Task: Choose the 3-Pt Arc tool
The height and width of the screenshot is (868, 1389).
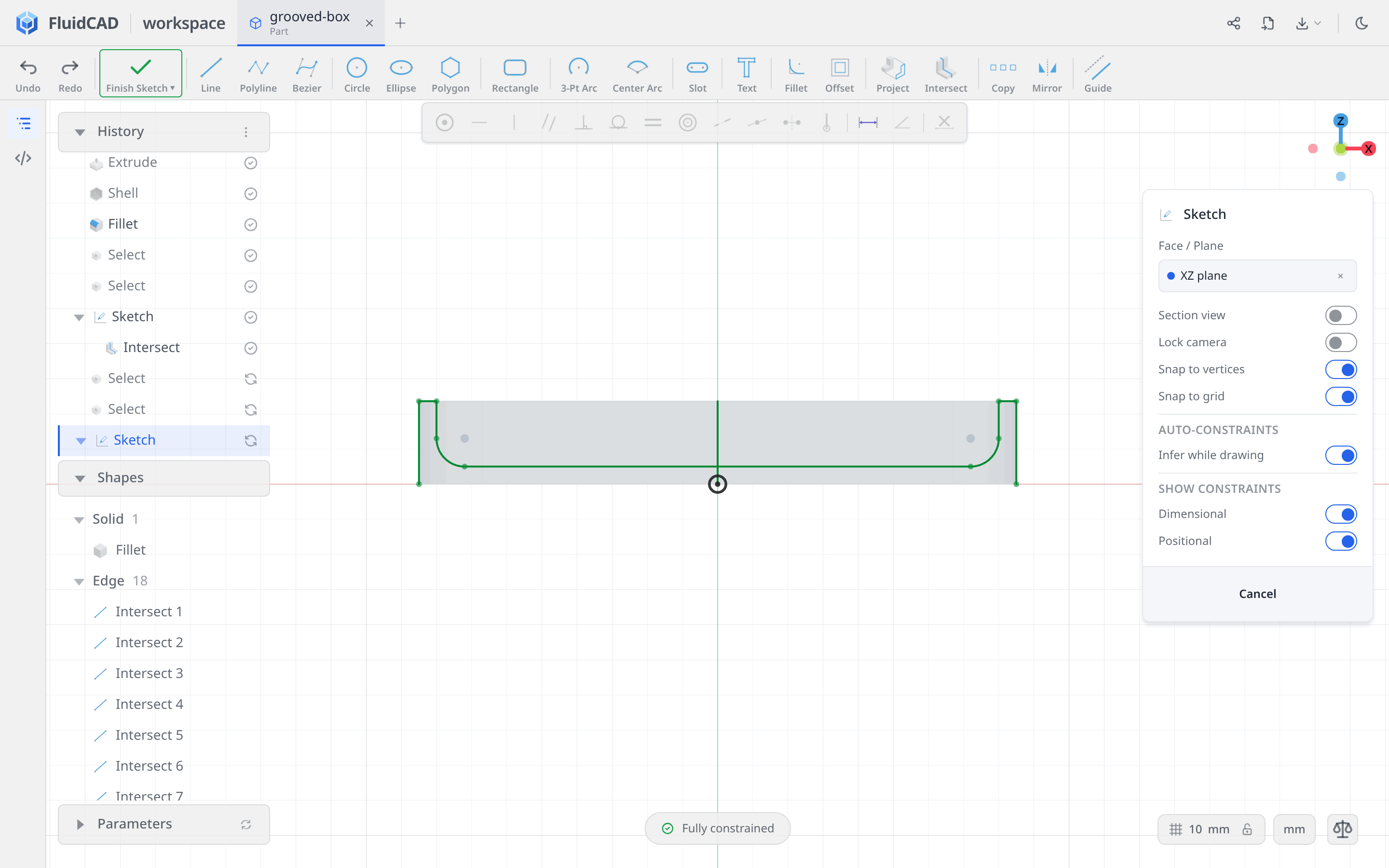Action: coord(579,75)
